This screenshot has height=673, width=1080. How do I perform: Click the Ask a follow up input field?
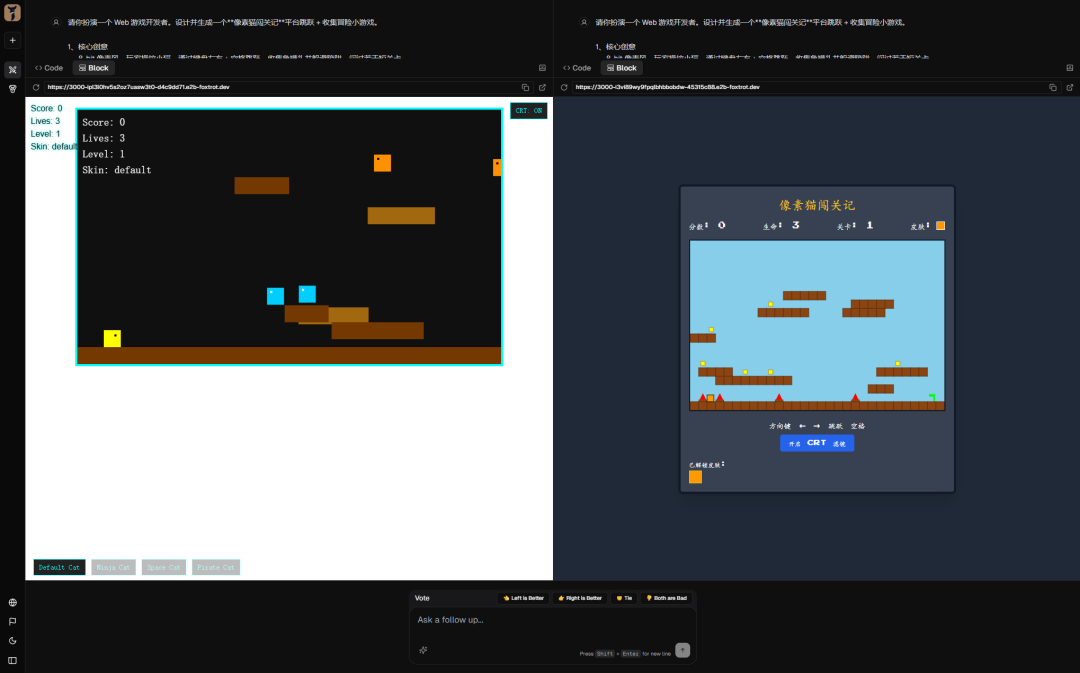[x=540, y=620]
